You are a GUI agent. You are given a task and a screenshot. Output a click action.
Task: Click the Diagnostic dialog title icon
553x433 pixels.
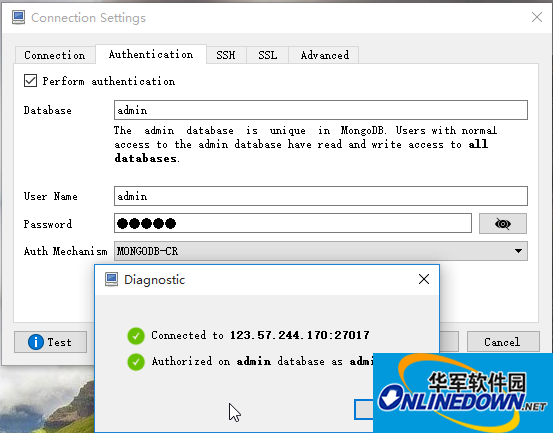[x=111, y=280]
